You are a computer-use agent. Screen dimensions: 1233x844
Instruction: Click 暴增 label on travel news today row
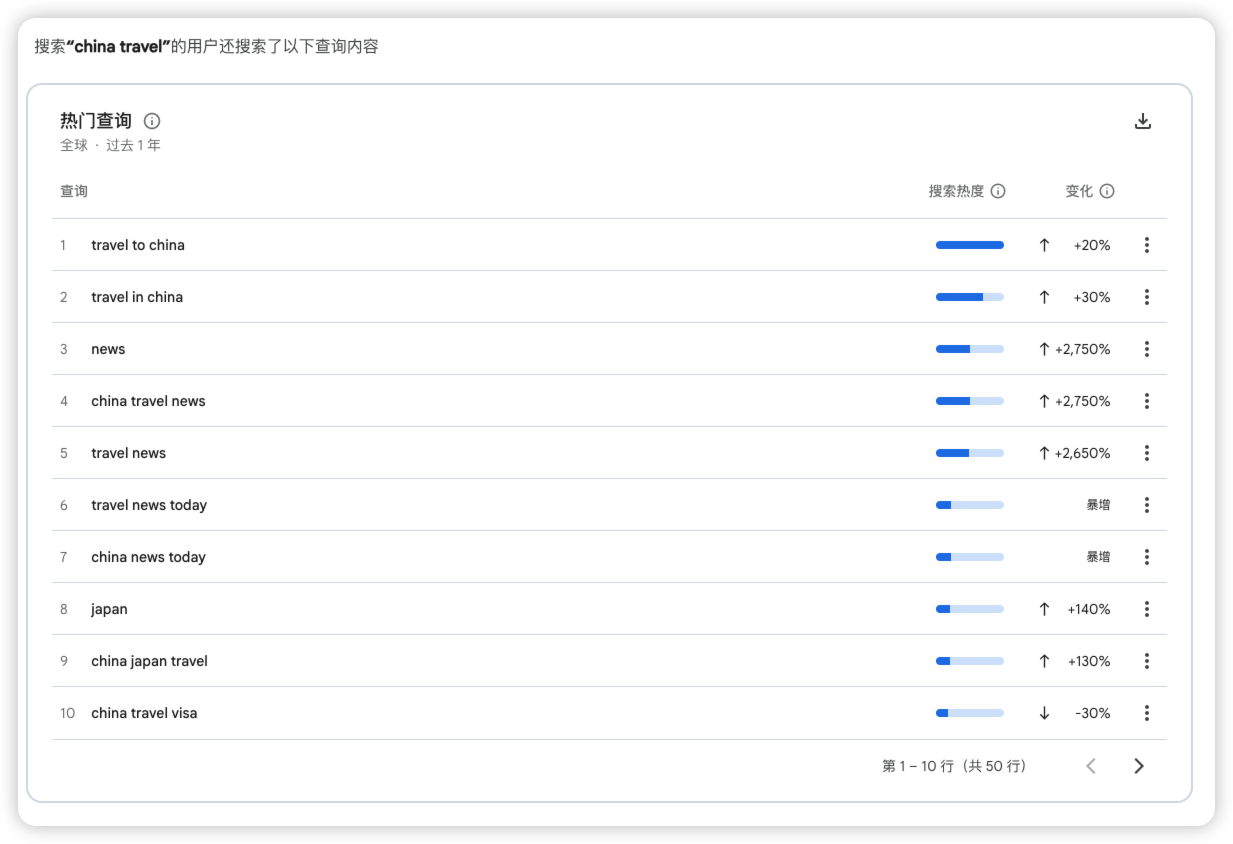coord(1098,505)
